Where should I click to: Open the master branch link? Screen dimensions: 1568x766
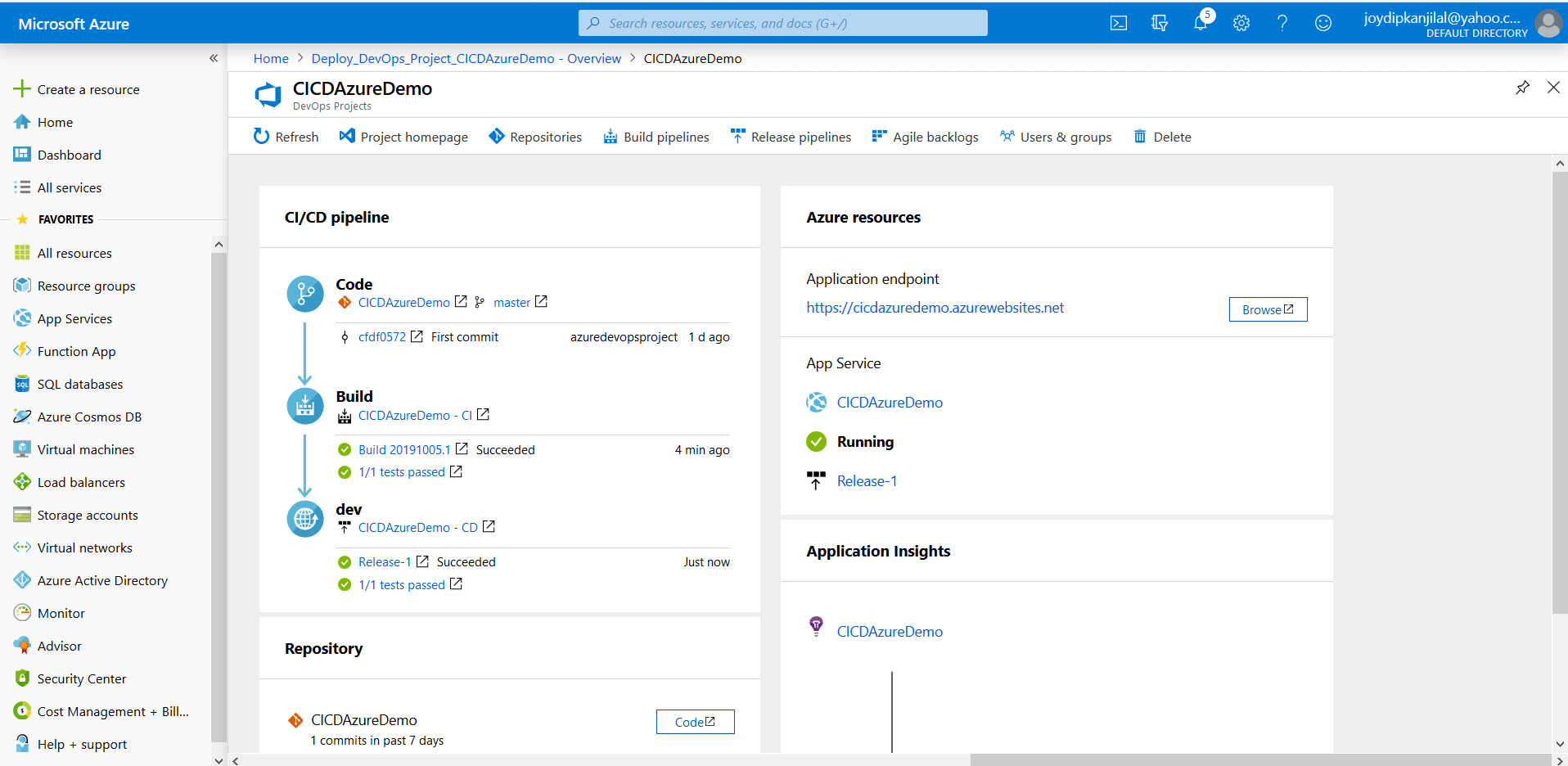[x=512, y=302]
